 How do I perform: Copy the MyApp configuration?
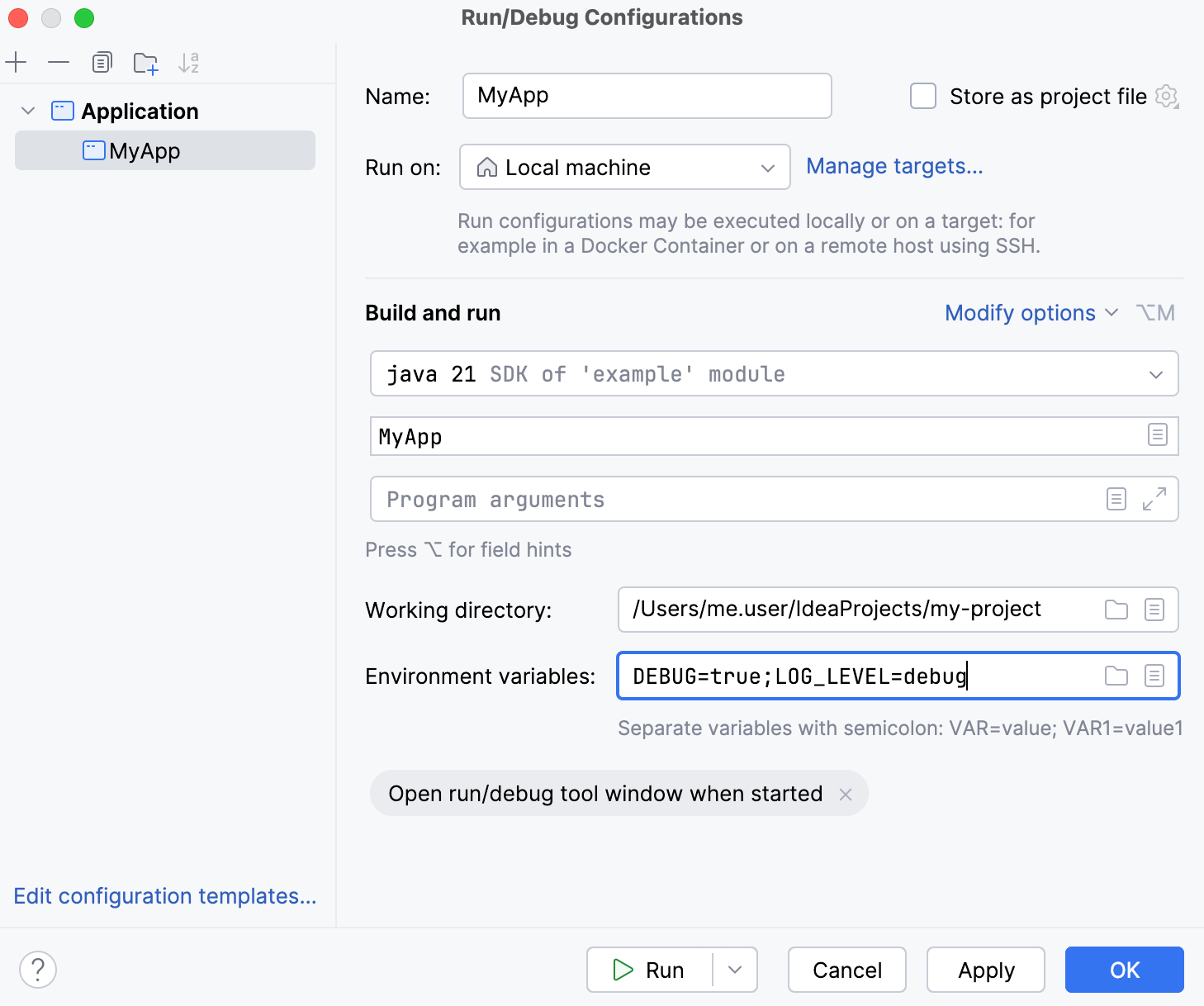point(102,62)
